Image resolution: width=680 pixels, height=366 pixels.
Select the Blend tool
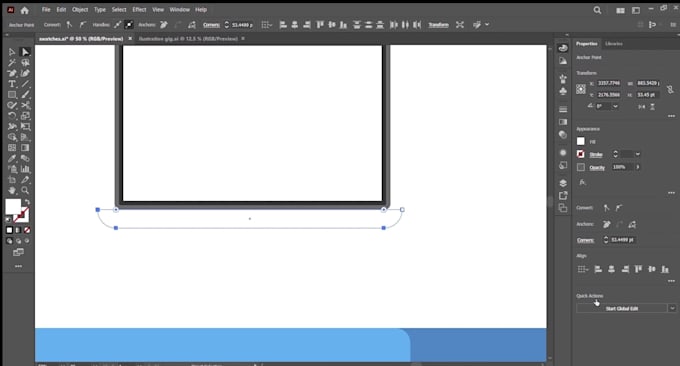[x=25, y=158]
